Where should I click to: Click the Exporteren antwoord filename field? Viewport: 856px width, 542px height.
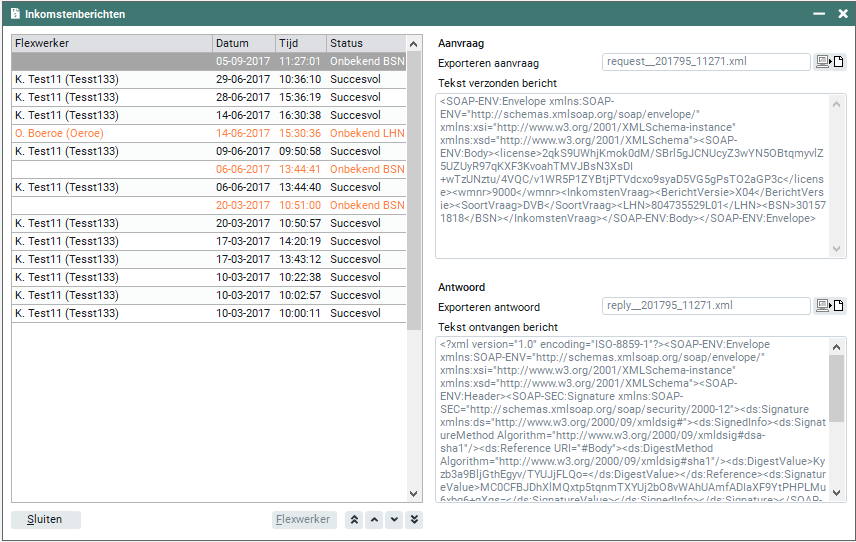[x=706, y=306]
